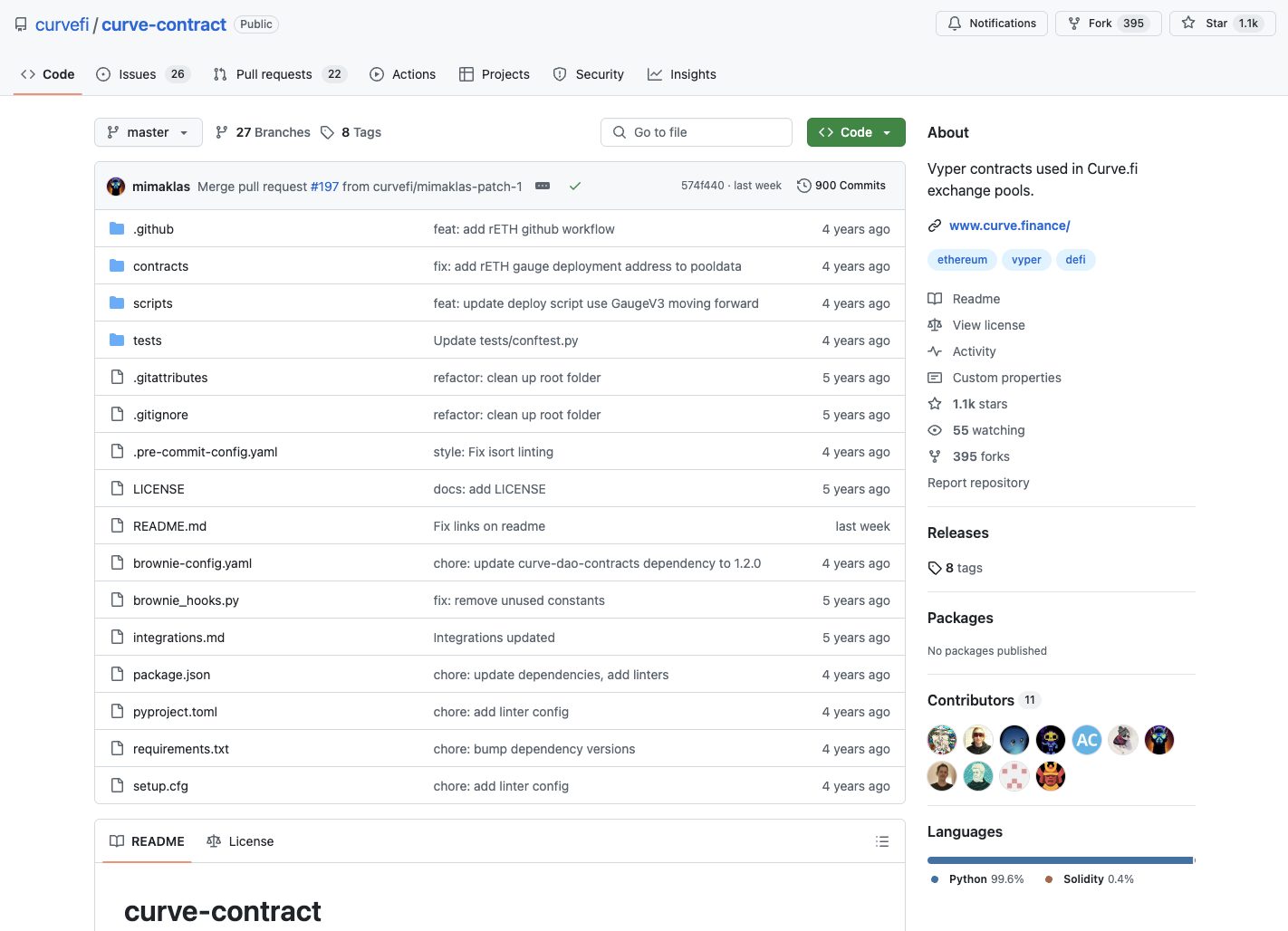Switch to the Pull requests tab
The width and height of the screenshot is (1288, 931).
pos(280,74)
